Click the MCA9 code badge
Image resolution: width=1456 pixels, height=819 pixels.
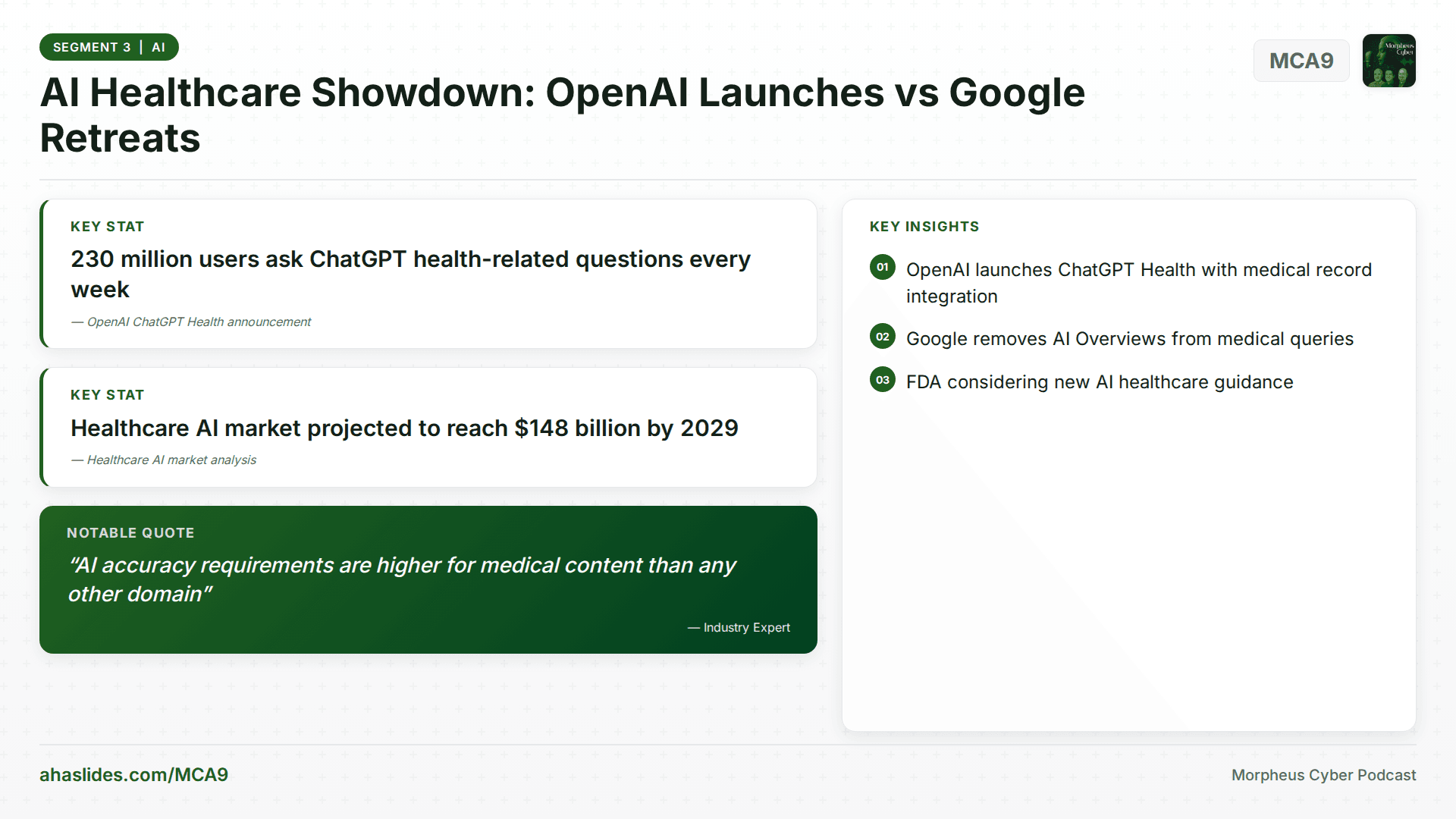point(1301,61)
